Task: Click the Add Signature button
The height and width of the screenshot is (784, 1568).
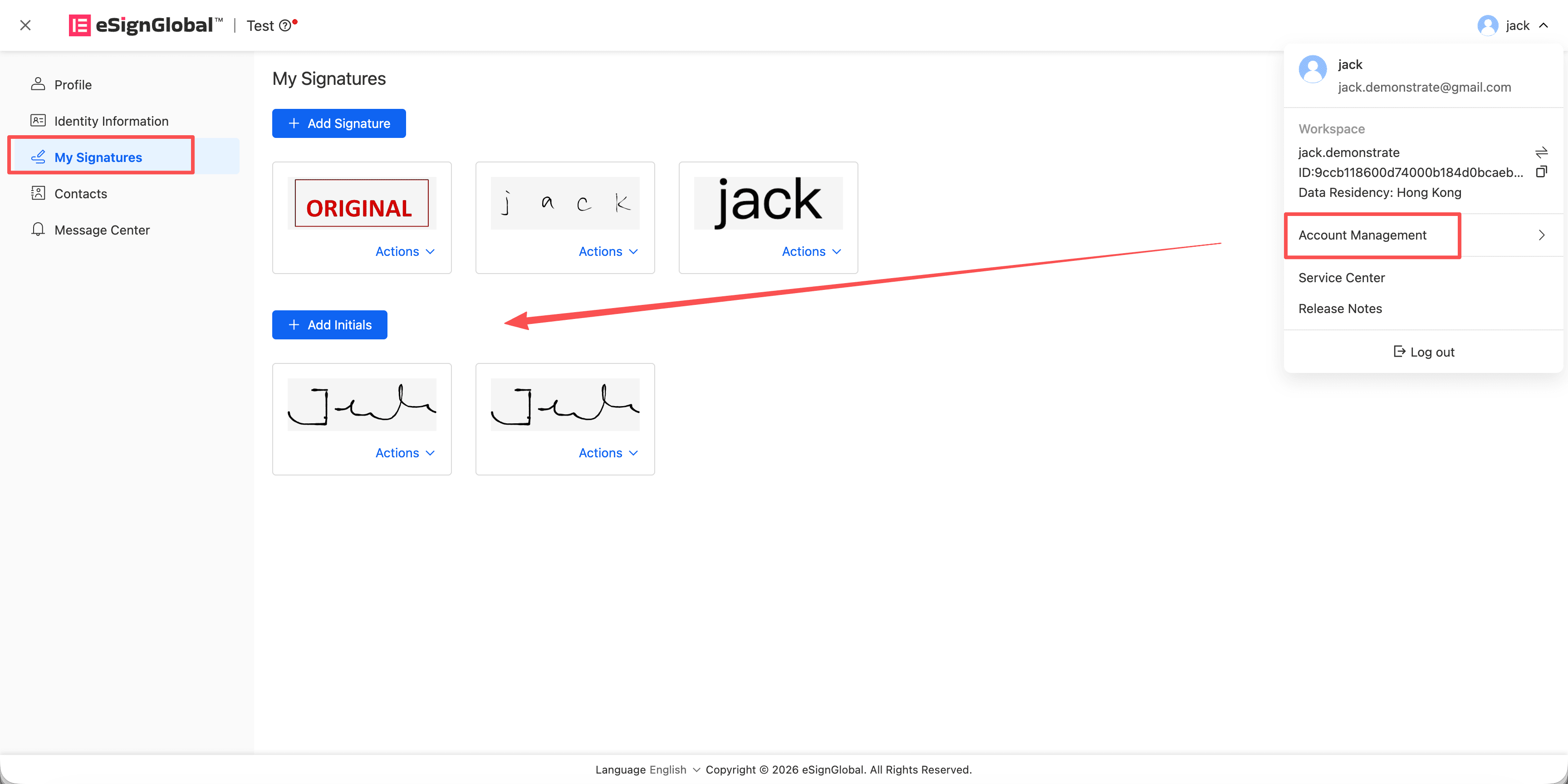Action: (x=339, y=123)
